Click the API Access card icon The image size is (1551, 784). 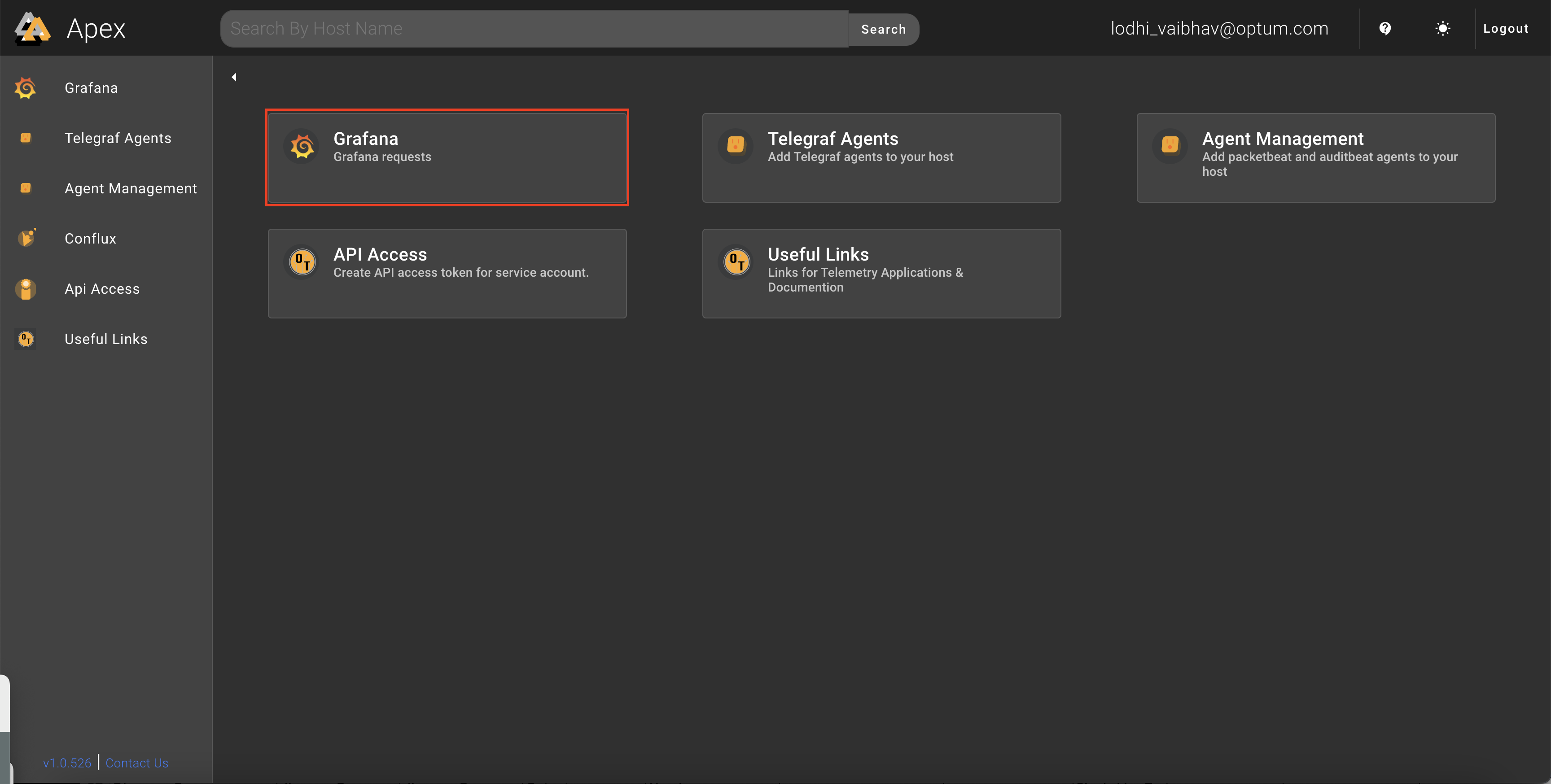tap(302, 262)
